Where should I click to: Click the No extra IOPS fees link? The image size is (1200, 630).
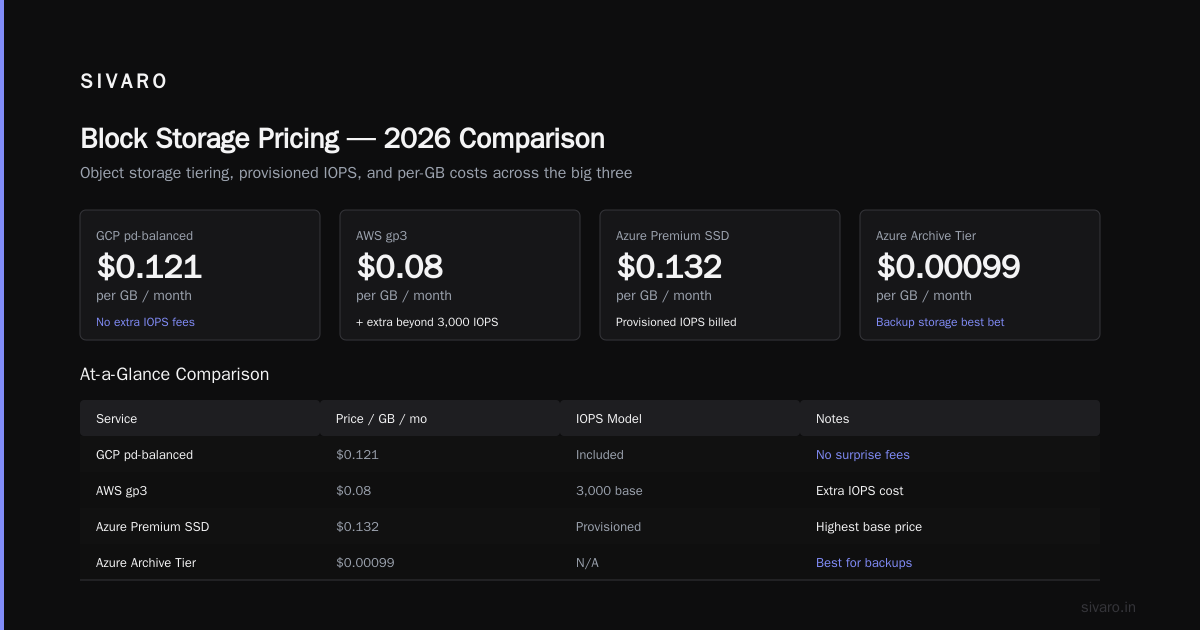click(x=145, y=322)
